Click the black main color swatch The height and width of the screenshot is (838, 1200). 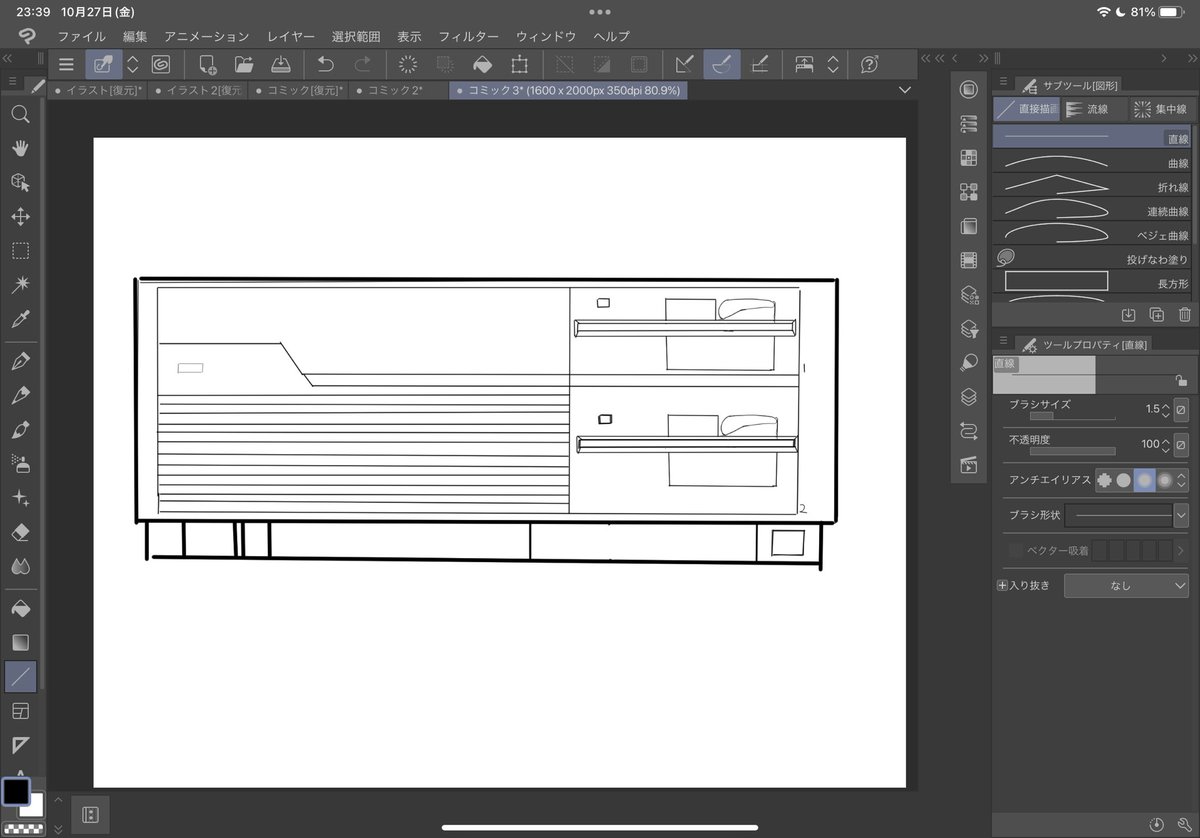[16, 792]
